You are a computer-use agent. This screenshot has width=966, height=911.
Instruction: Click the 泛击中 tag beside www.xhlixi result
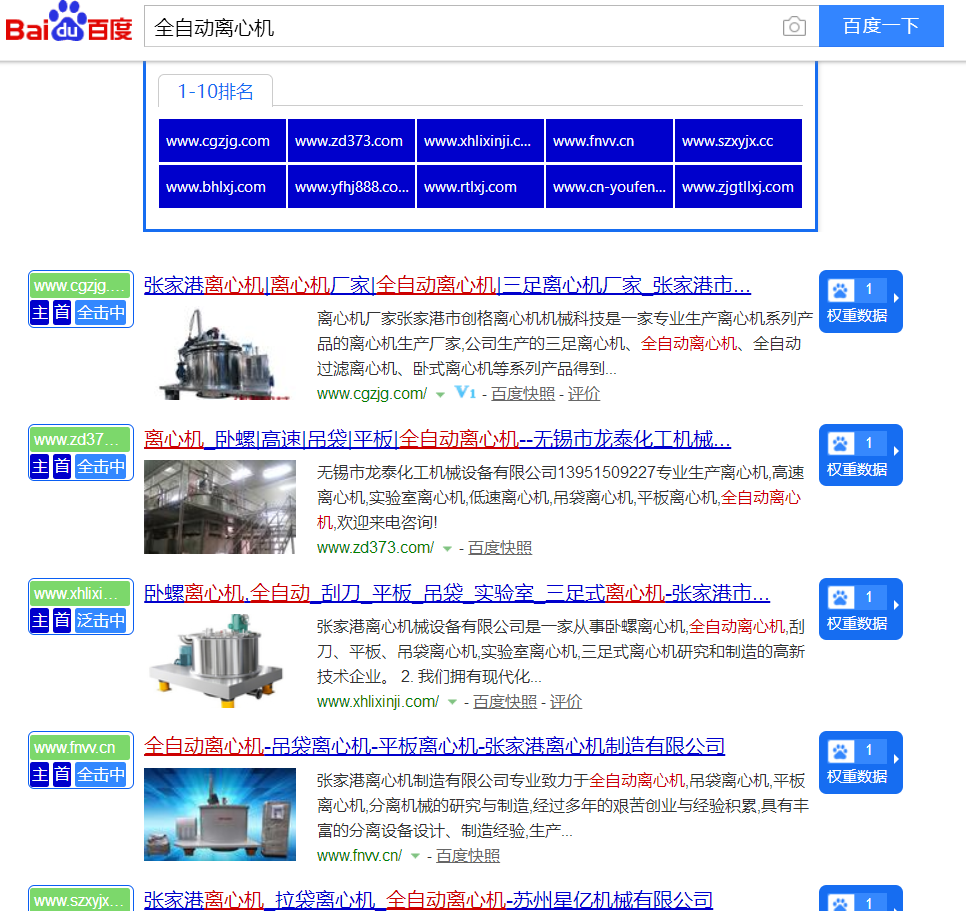click(101, 620)
